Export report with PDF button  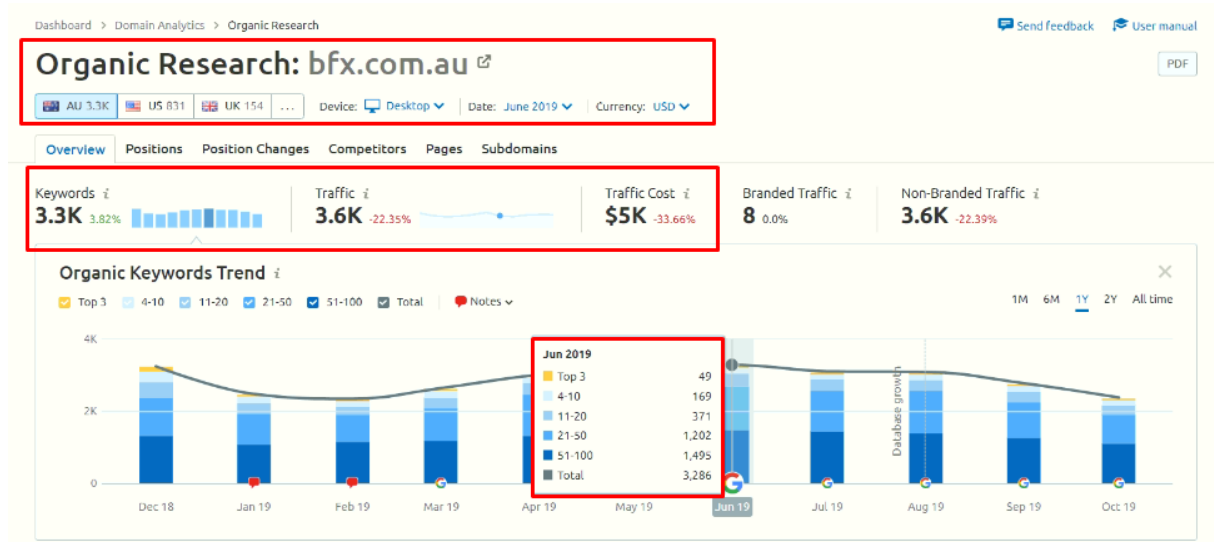[x=1177, y=64]
